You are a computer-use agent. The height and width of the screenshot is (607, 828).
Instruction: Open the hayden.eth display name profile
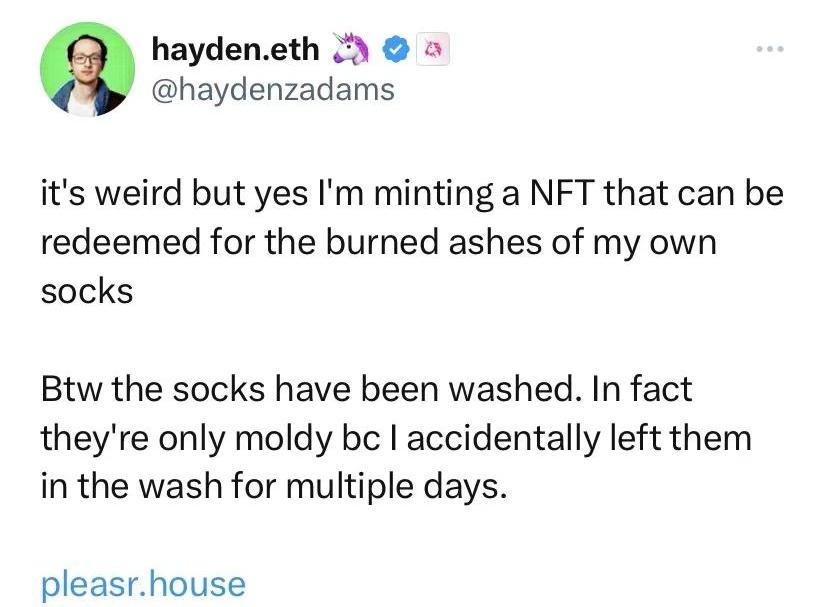[x=236, y=48]
